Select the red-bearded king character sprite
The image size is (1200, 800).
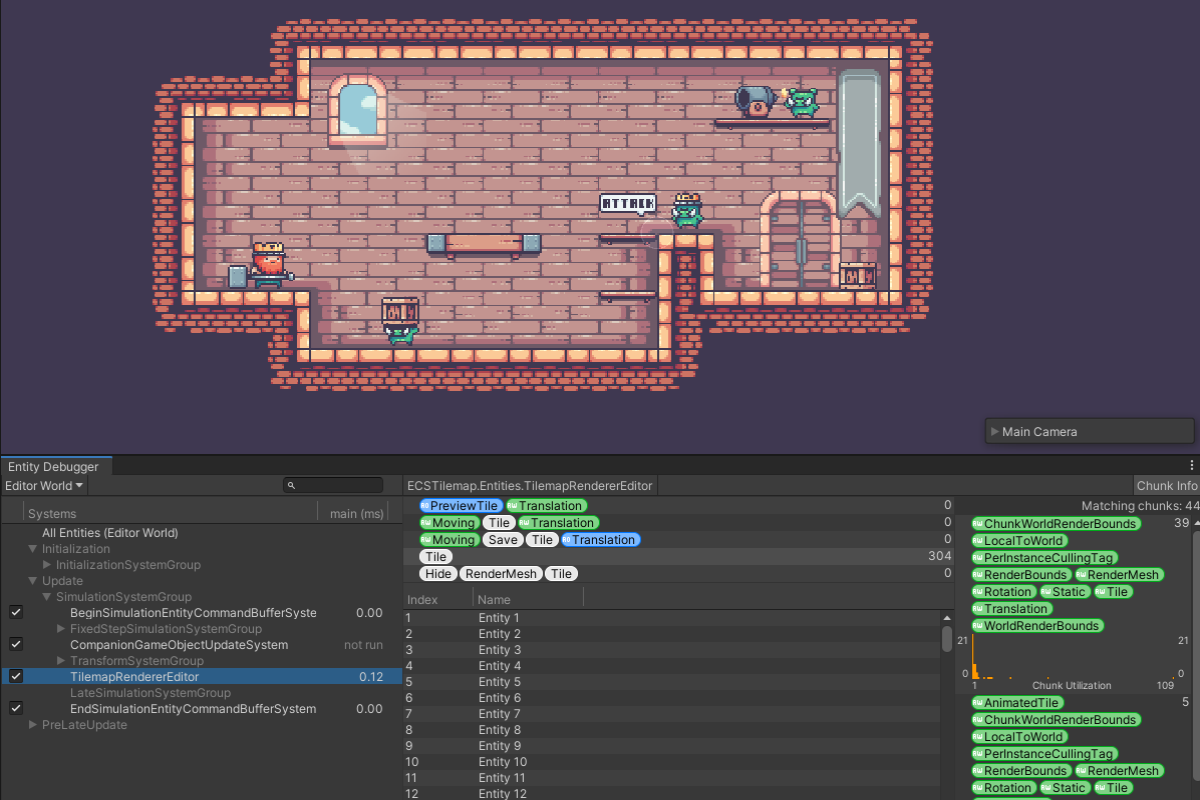[268, 265]
